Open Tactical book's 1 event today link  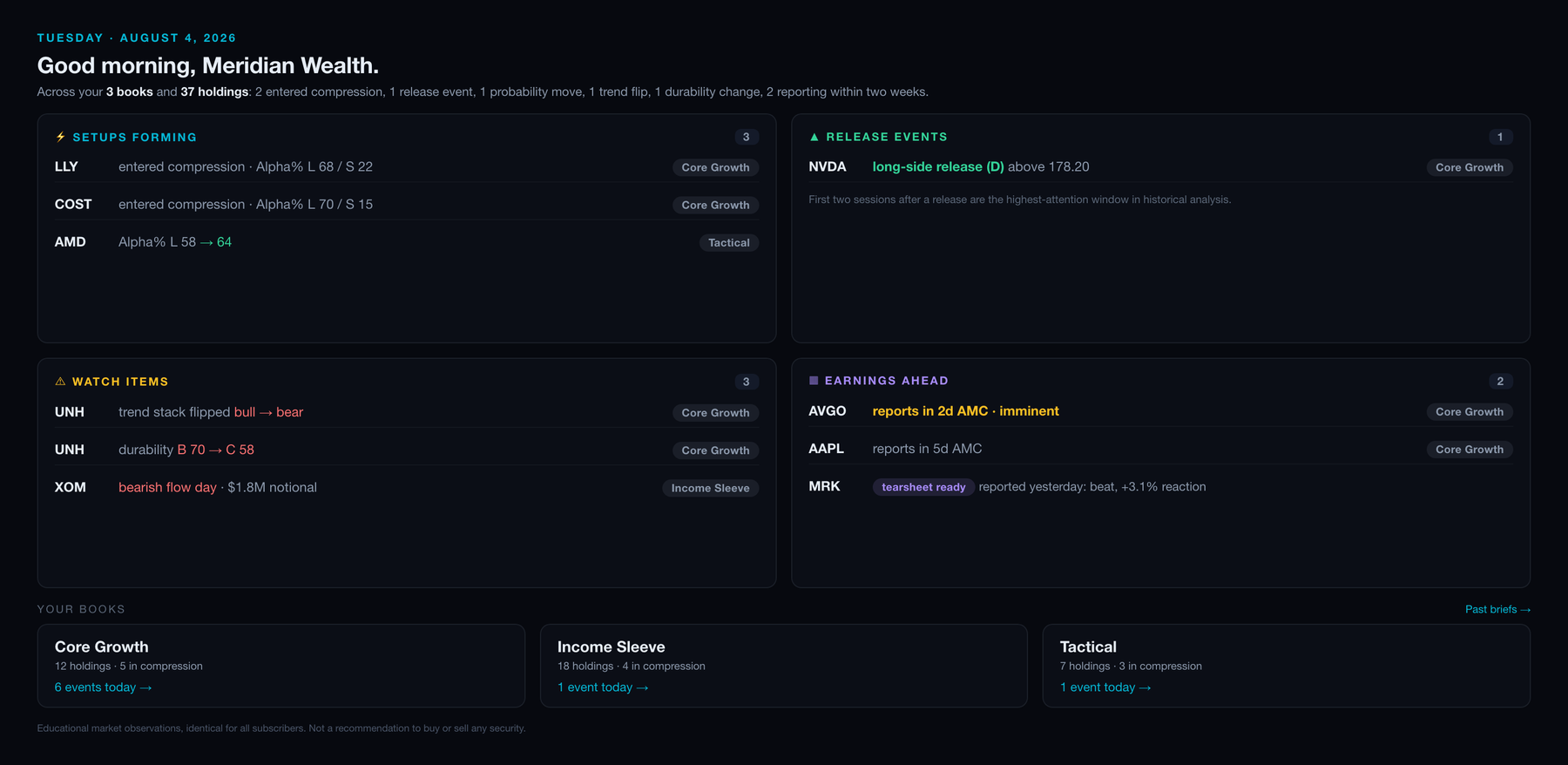point(1105,687)
